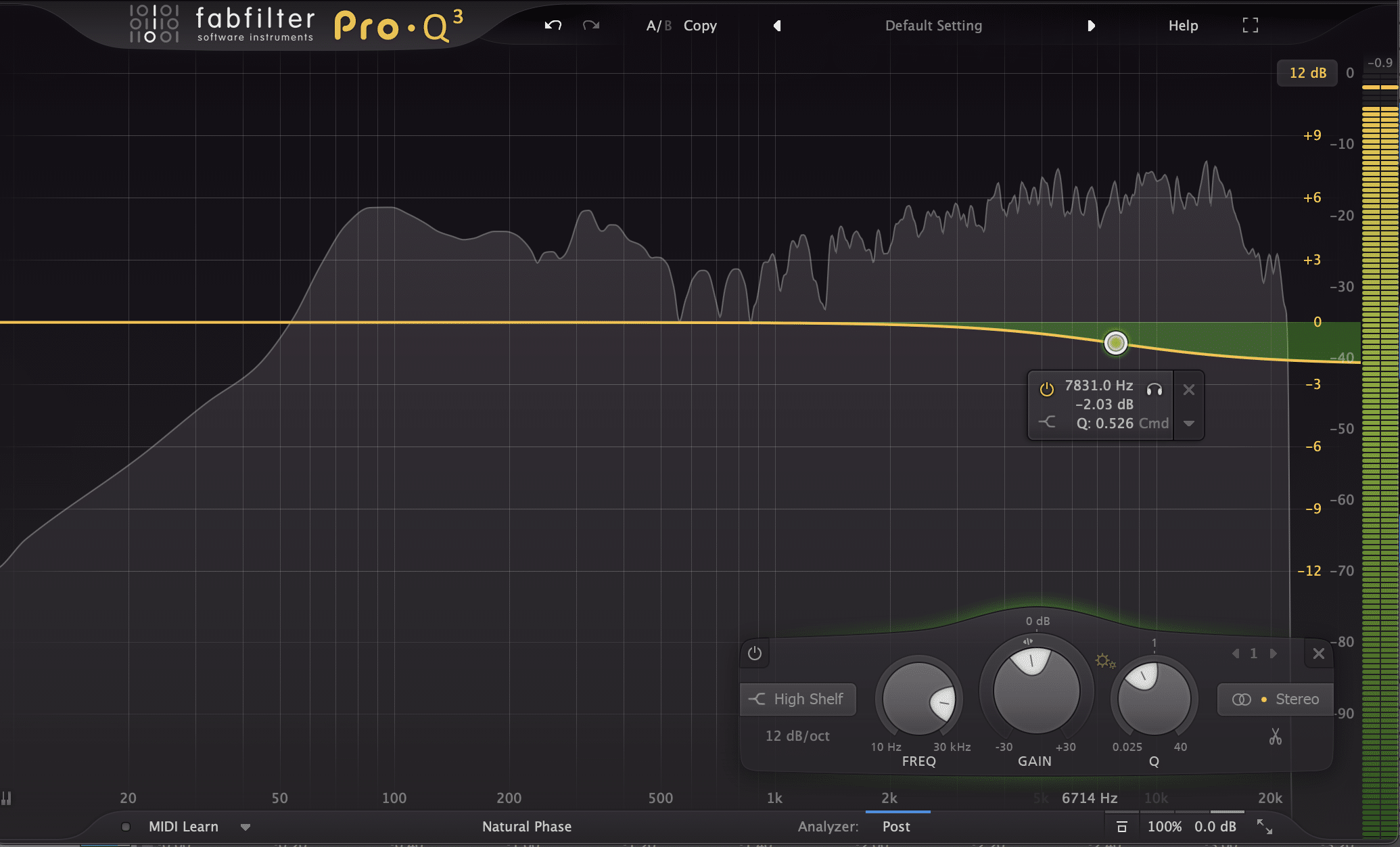This screenshot has width=1400, height=847.
Task: Click resize interface arrows icon
Action: tap(1264, 827)
